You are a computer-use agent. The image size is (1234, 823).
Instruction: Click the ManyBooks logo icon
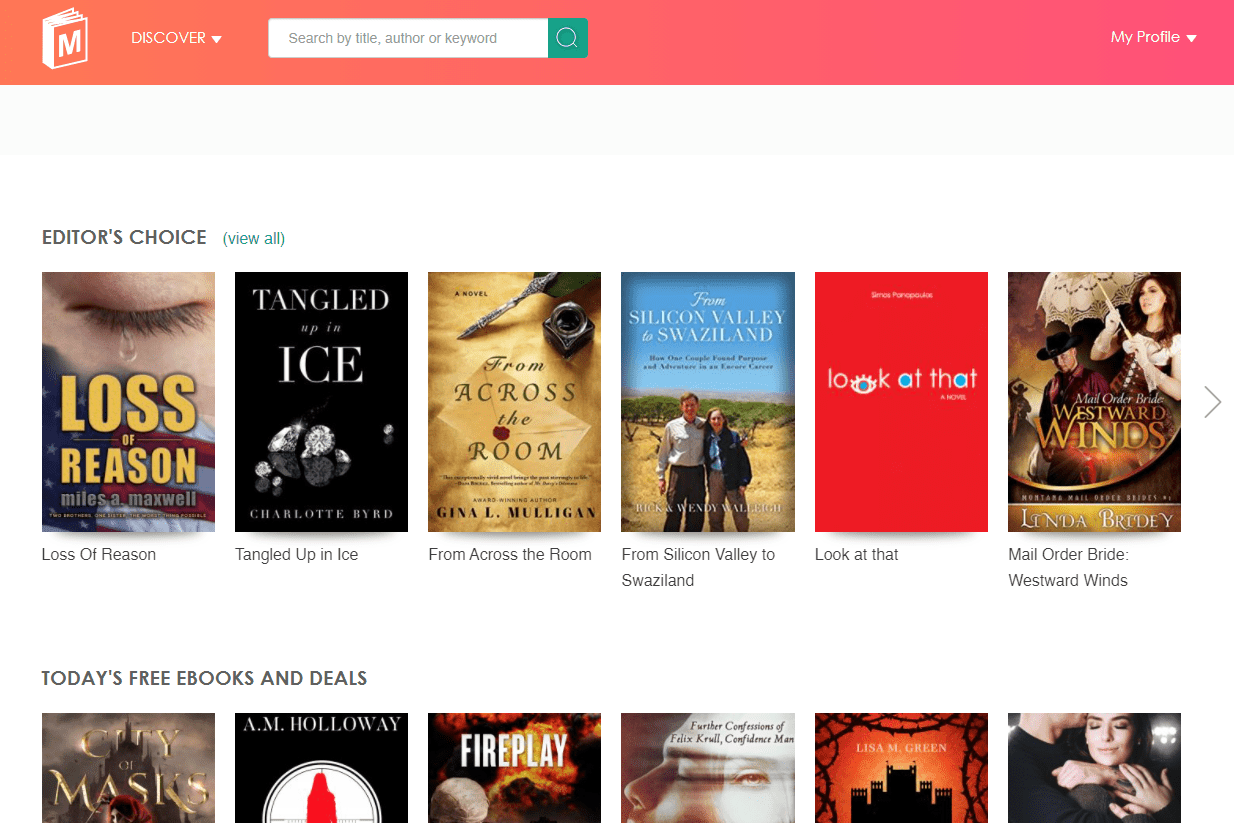[x=64, y=37]
